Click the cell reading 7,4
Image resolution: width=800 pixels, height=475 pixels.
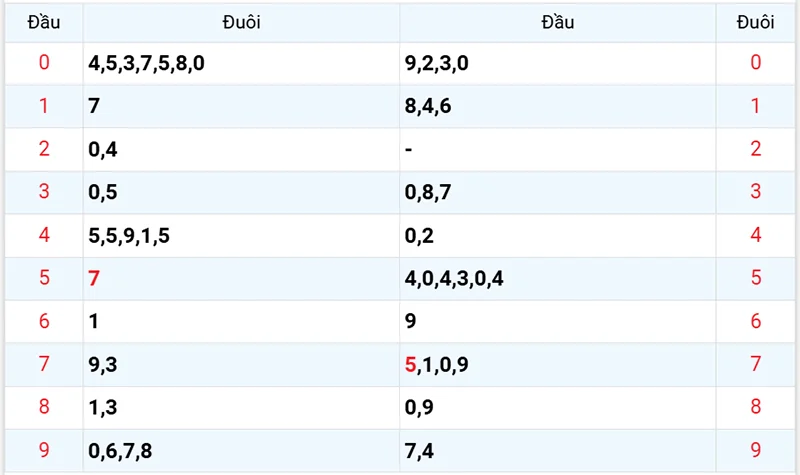click(x=419, y=451)
